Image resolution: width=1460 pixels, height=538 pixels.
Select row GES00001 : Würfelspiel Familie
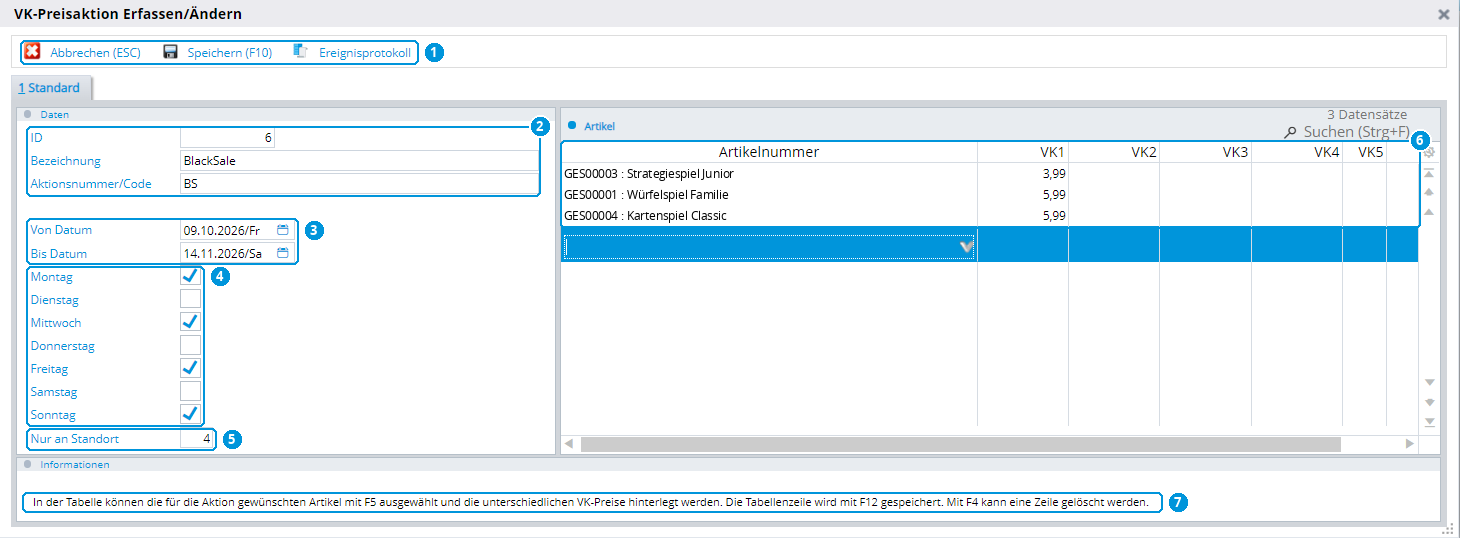point(990,195)
